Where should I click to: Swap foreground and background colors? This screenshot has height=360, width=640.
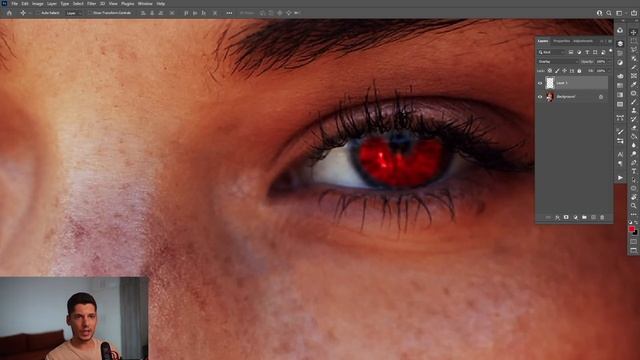click(636, 223)
